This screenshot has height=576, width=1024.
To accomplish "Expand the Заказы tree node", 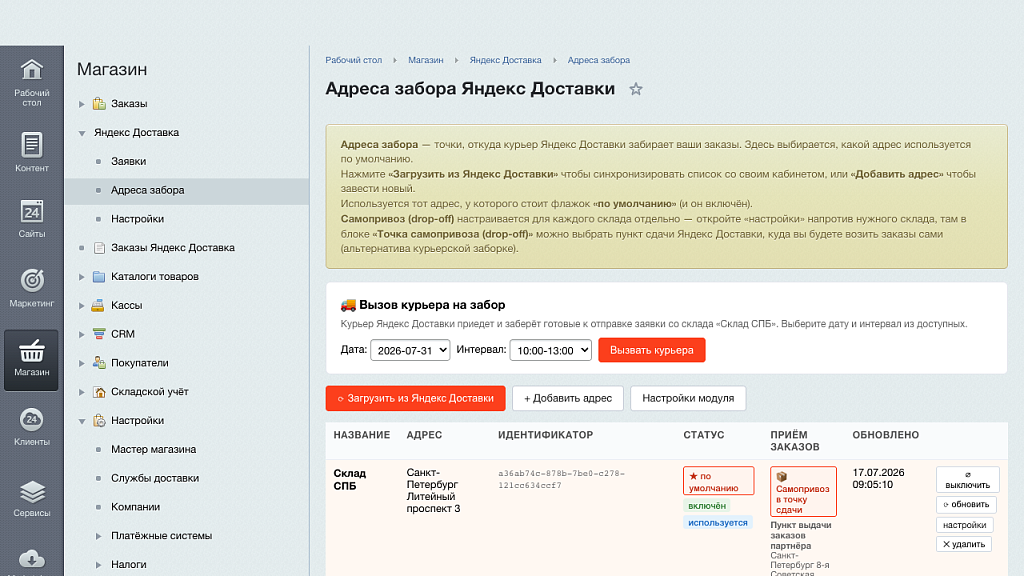I will point(82,104).
